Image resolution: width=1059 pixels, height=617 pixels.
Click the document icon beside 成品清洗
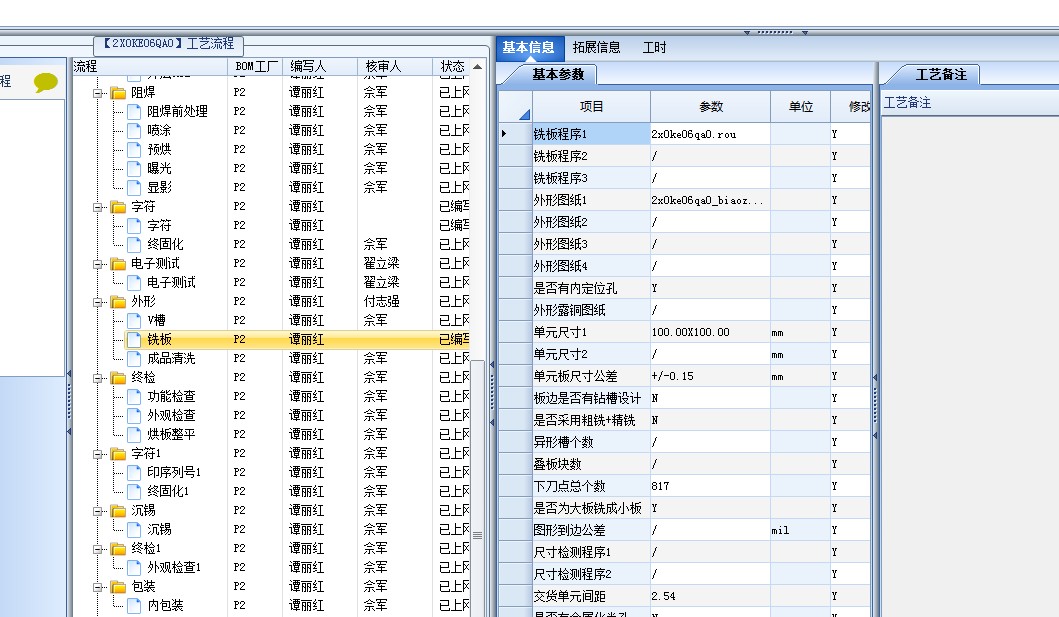[134, 358]
